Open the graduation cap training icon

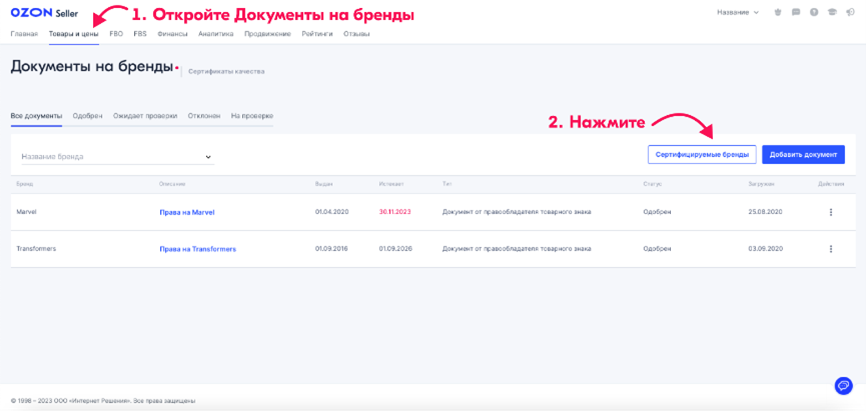830,12
